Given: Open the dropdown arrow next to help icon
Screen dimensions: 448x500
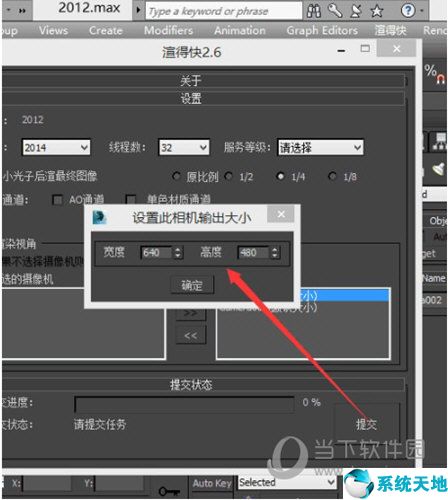Looking at the screenshot, I should pyautogui.click(x=422, y=11).
